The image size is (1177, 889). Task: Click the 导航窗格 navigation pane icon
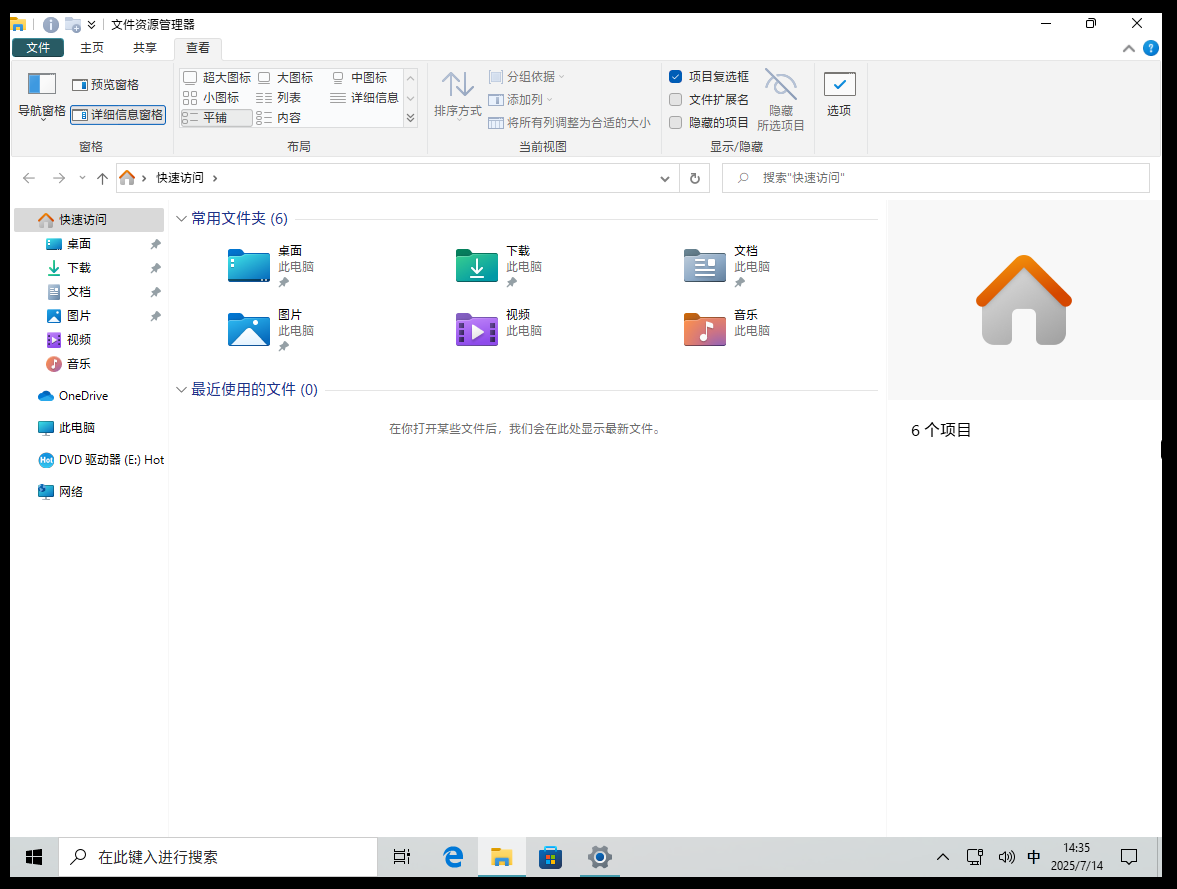(x=41, y=85)
